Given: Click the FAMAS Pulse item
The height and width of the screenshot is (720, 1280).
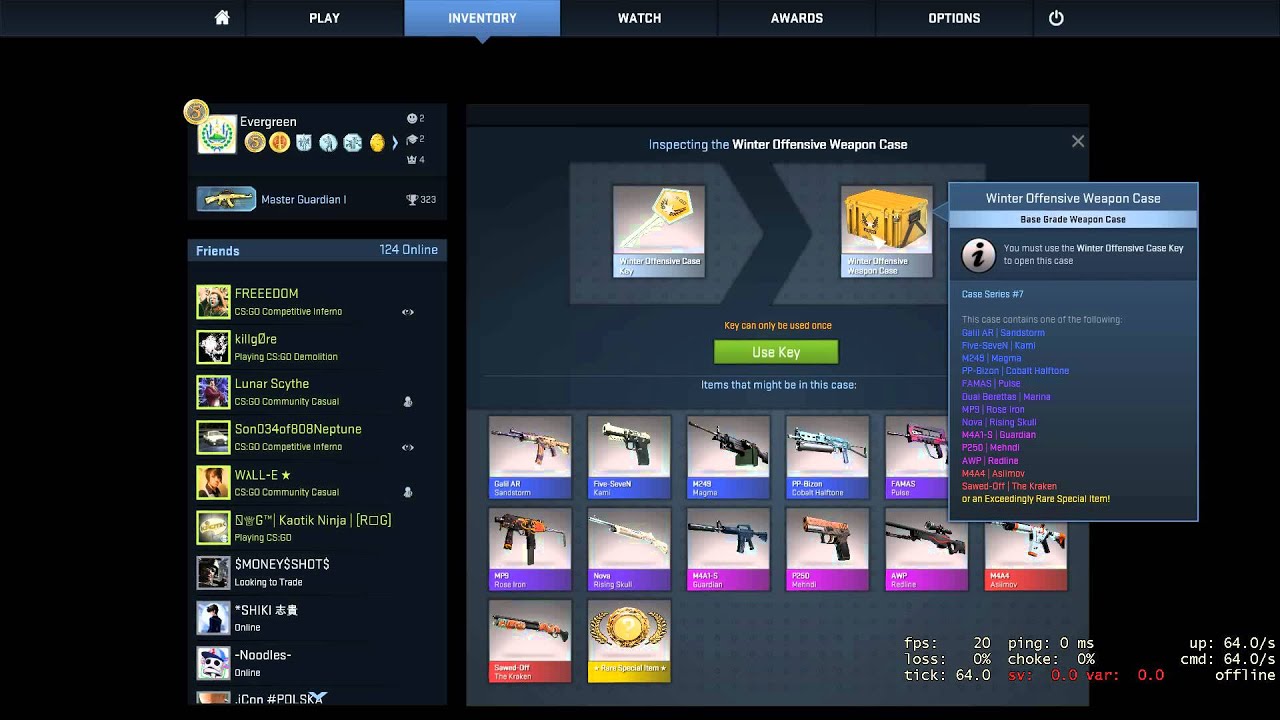Looking at the screenshot, I should [916, 457].
